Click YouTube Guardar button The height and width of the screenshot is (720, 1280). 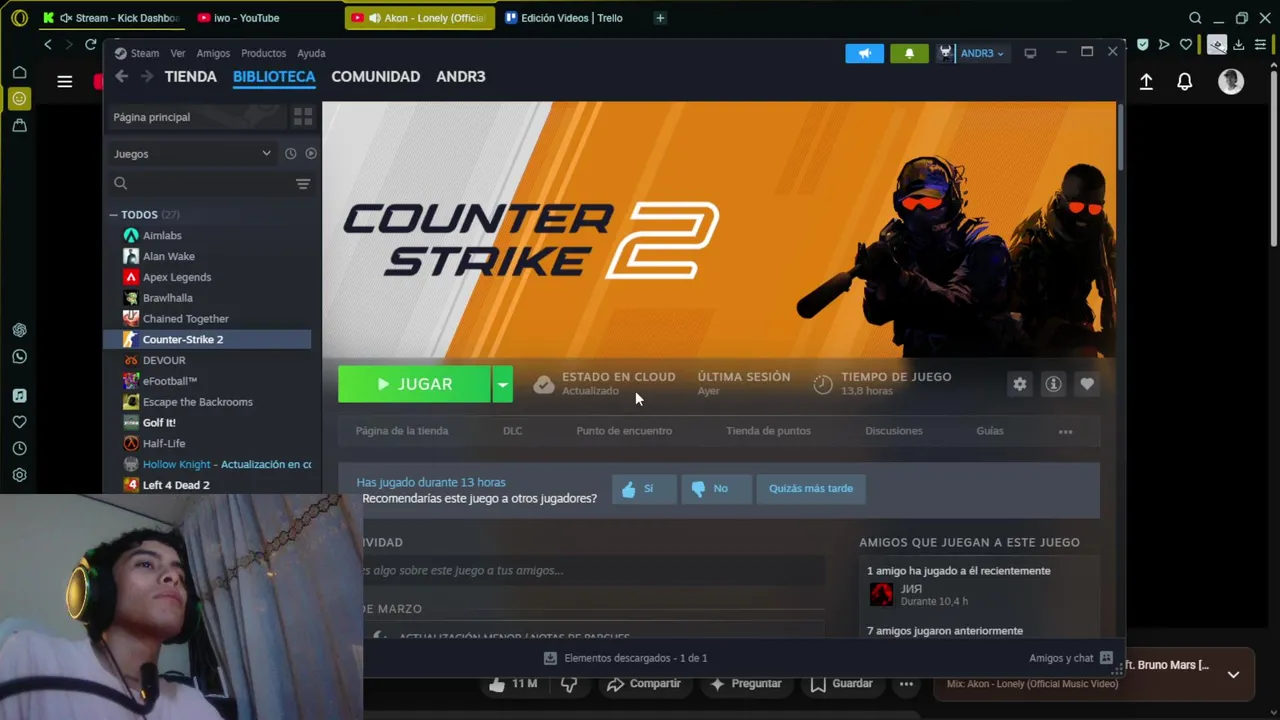[841, 684]
